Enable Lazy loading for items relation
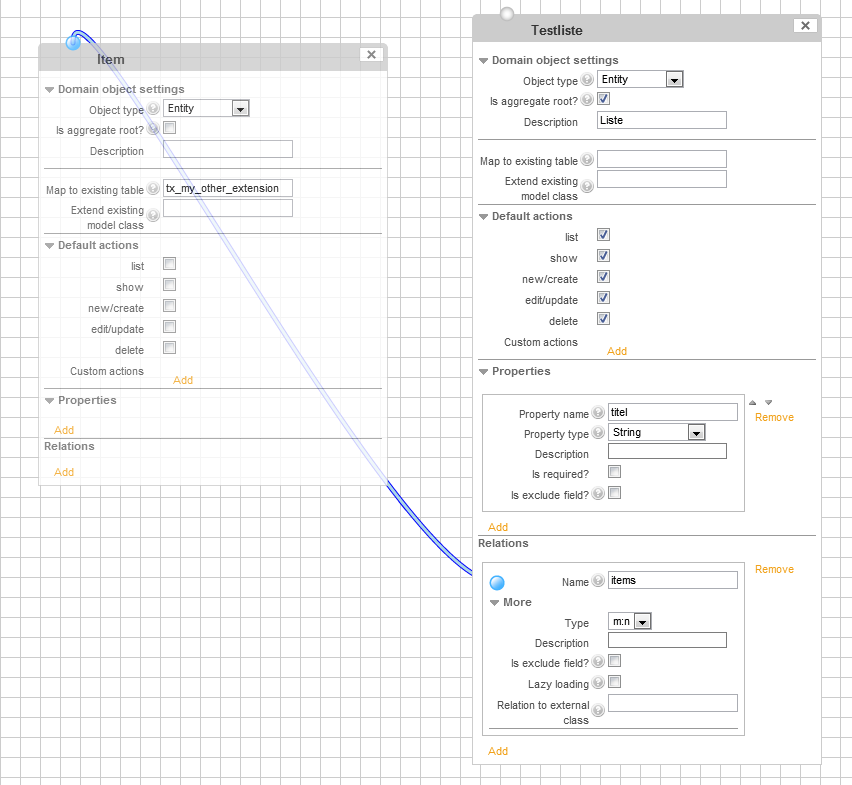 pyautogui.click(x=615, y=682)
